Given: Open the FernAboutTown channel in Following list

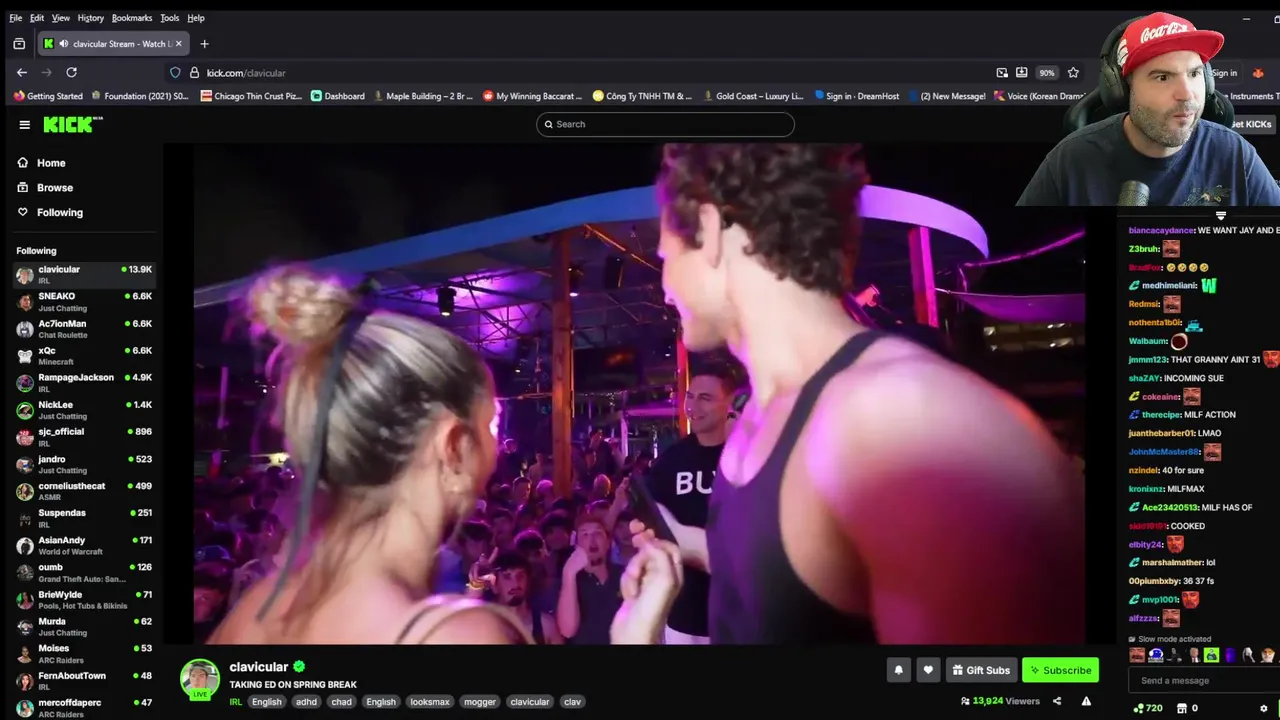Looking at the screenshot, I should 84,681.
